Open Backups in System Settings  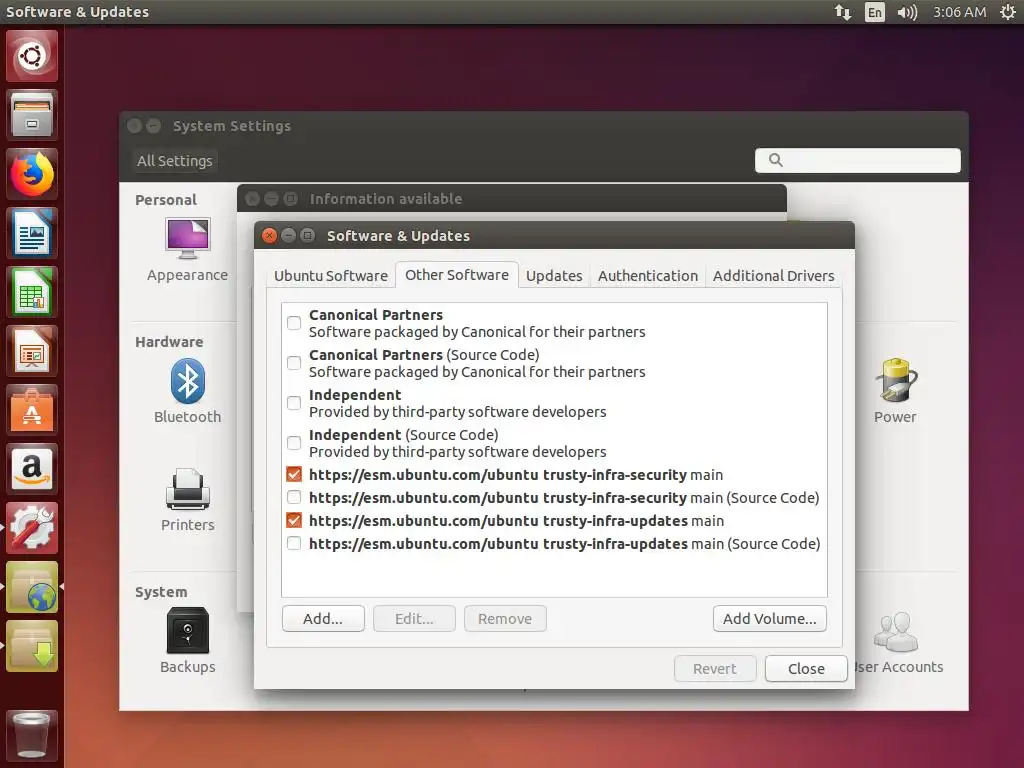tap(187, 641)
